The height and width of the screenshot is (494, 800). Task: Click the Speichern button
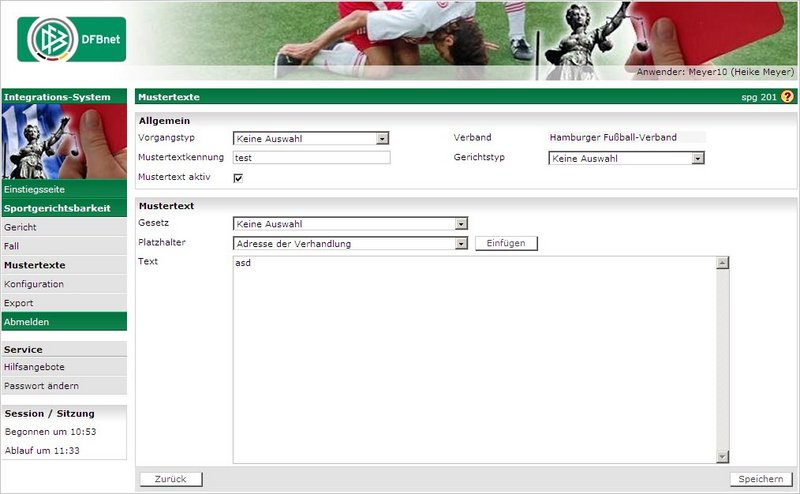pos(760,479)
